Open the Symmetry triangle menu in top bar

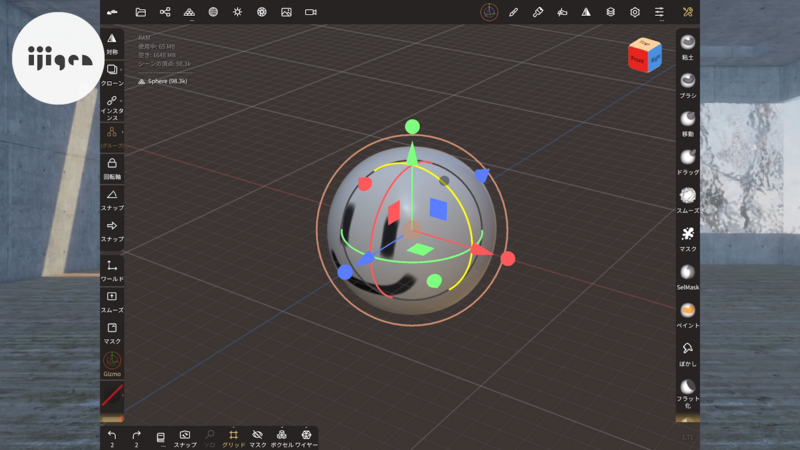[x=586, y=12]
